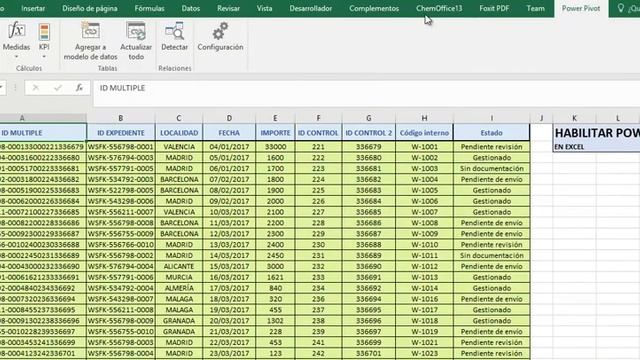This screenshot has height=360, width=640.
Task: Switch to the Diseño de página tab
Action: [x=90, y=8]
